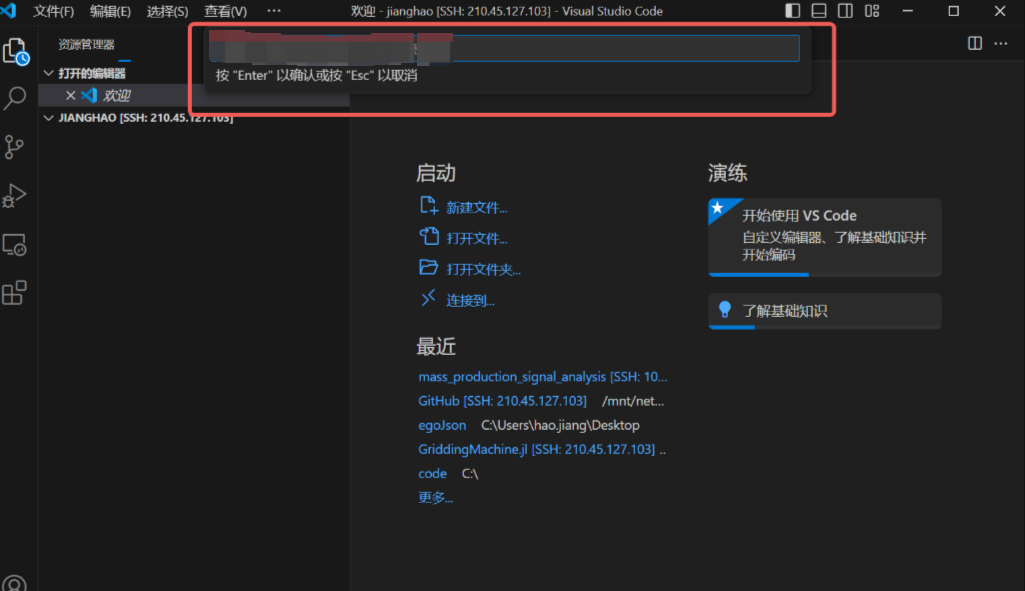1025x591 pixels.
Task: Select 欢迎 in open editors list
Action: coord(194,95)
